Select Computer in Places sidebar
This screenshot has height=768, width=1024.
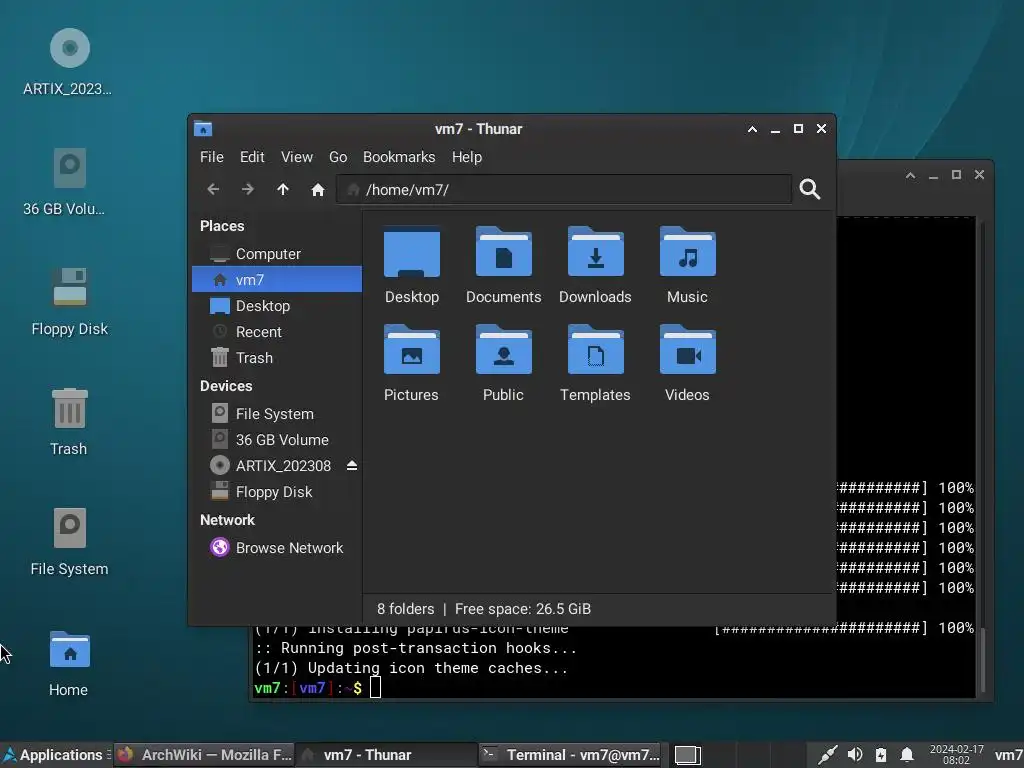tap(277, 254)
